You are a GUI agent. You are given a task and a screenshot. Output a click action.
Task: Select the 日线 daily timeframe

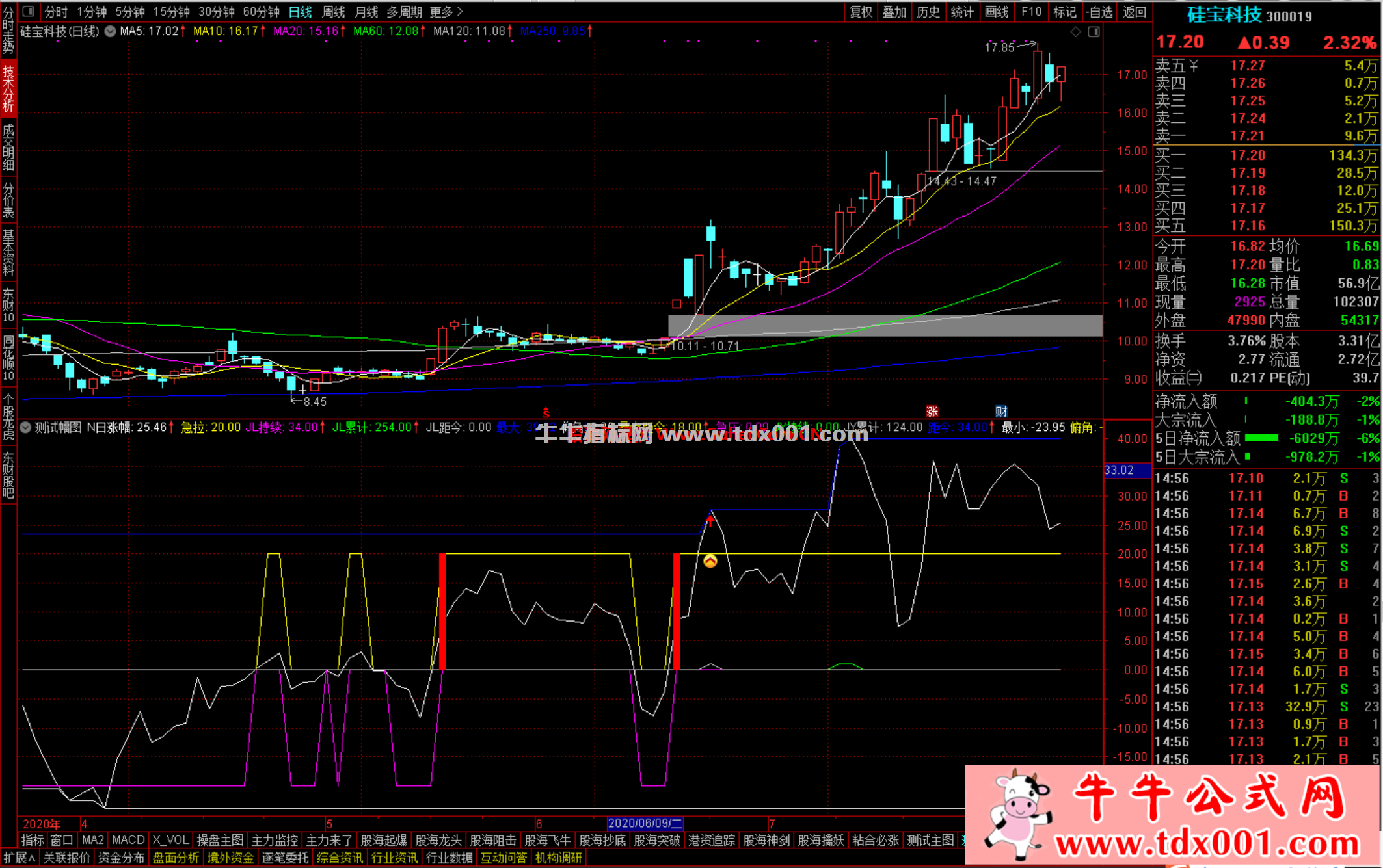(300, 12)
